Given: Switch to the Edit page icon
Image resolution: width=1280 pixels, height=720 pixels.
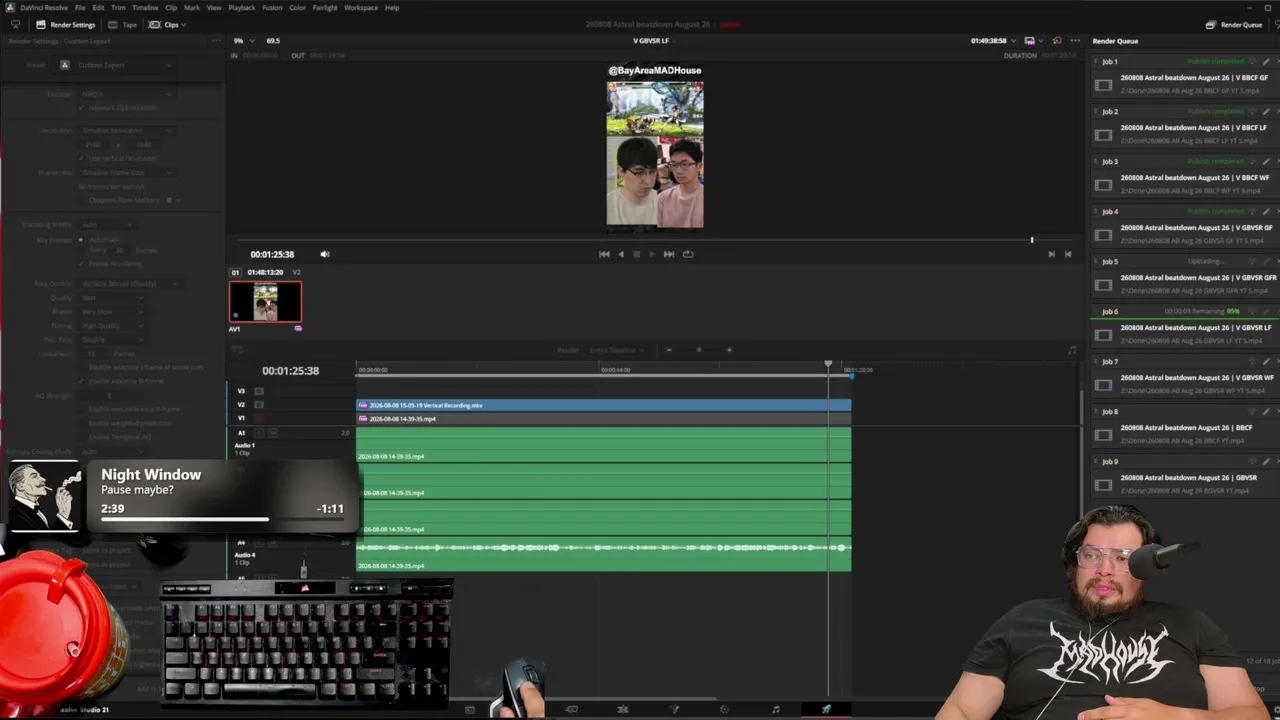Looking at the screenshot, I should (622, 709).
